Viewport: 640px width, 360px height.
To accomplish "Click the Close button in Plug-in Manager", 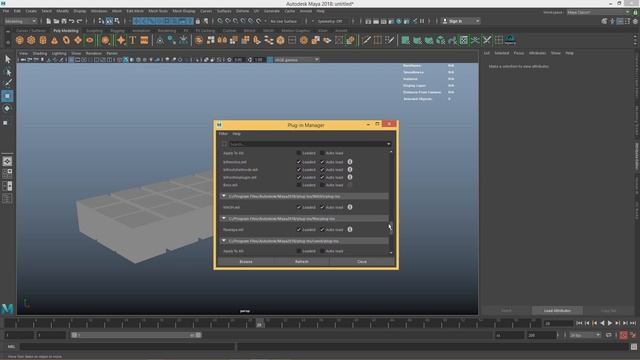I will (x=362, y=261).
